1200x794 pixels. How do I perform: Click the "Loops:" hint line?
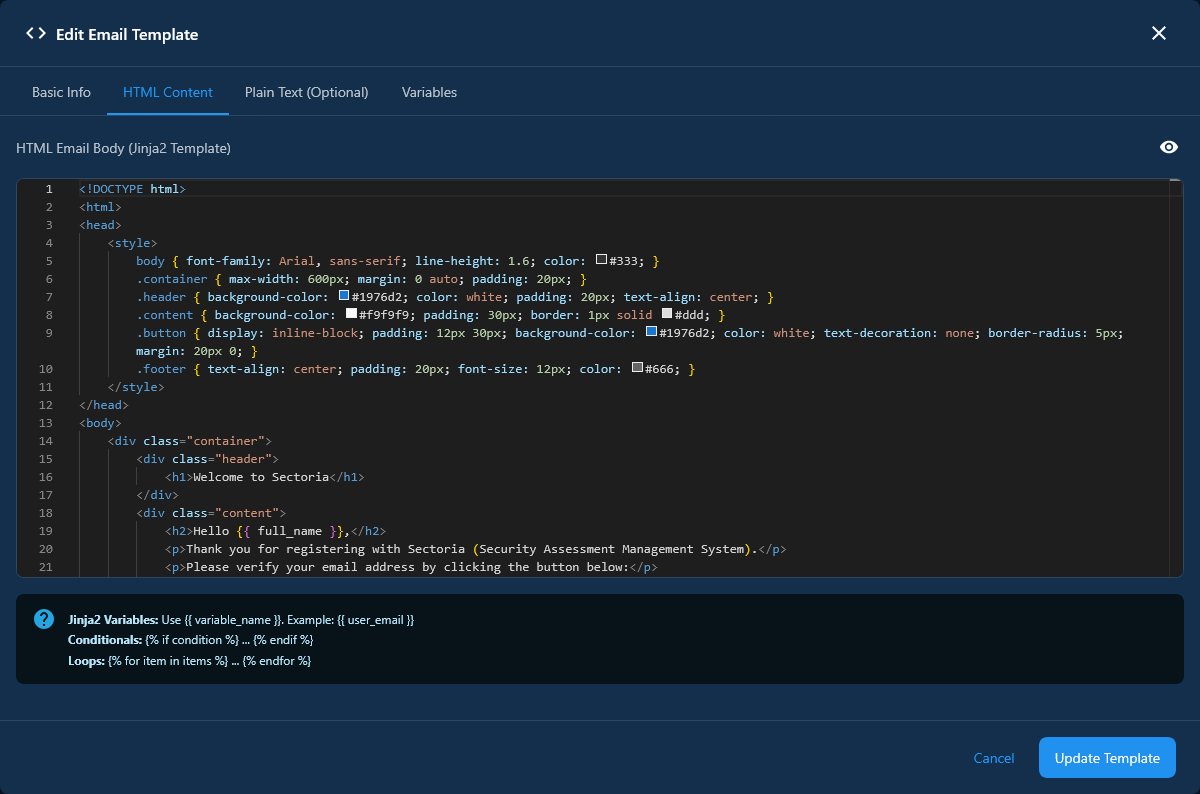(x=189, y=660)
